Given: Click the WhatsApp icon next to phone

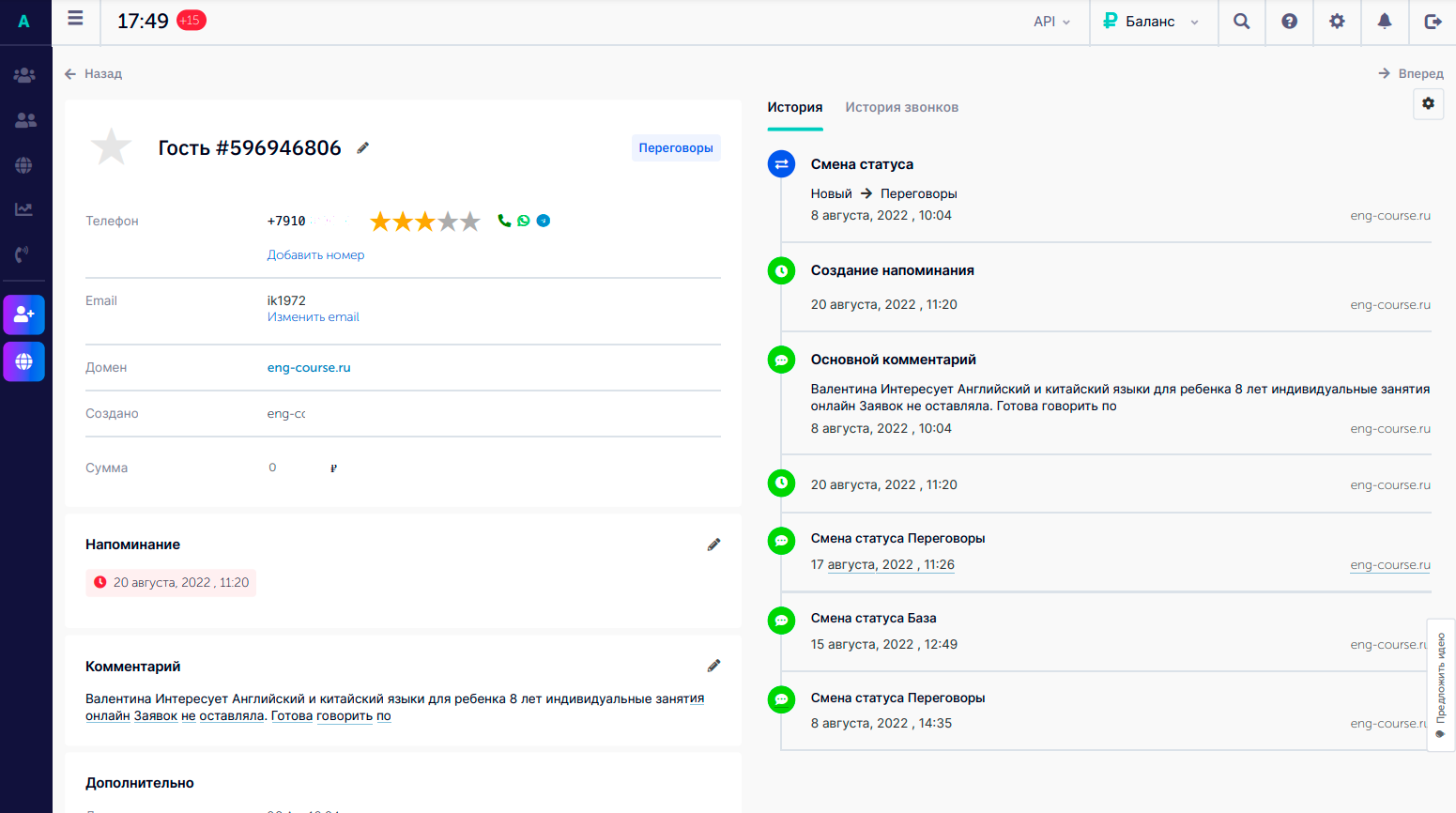Looking at the screenshot, I should point(524,221).
